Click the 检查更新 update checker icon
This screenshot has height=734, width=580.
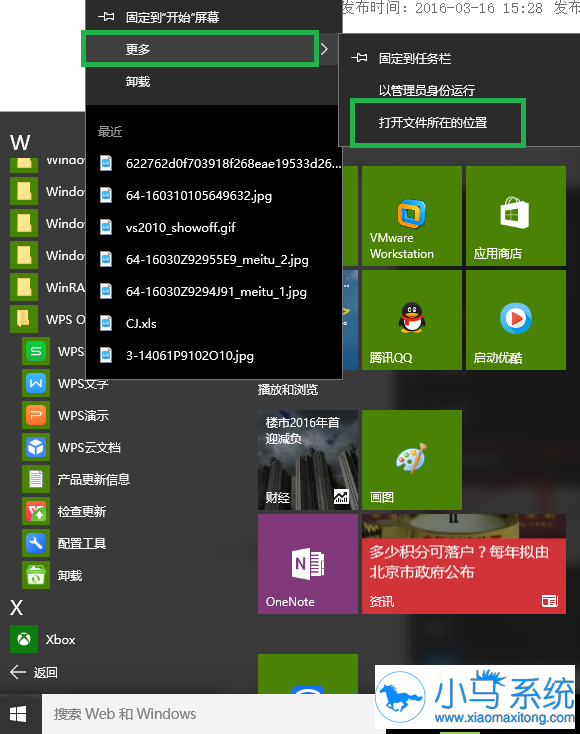click(36, 511)
